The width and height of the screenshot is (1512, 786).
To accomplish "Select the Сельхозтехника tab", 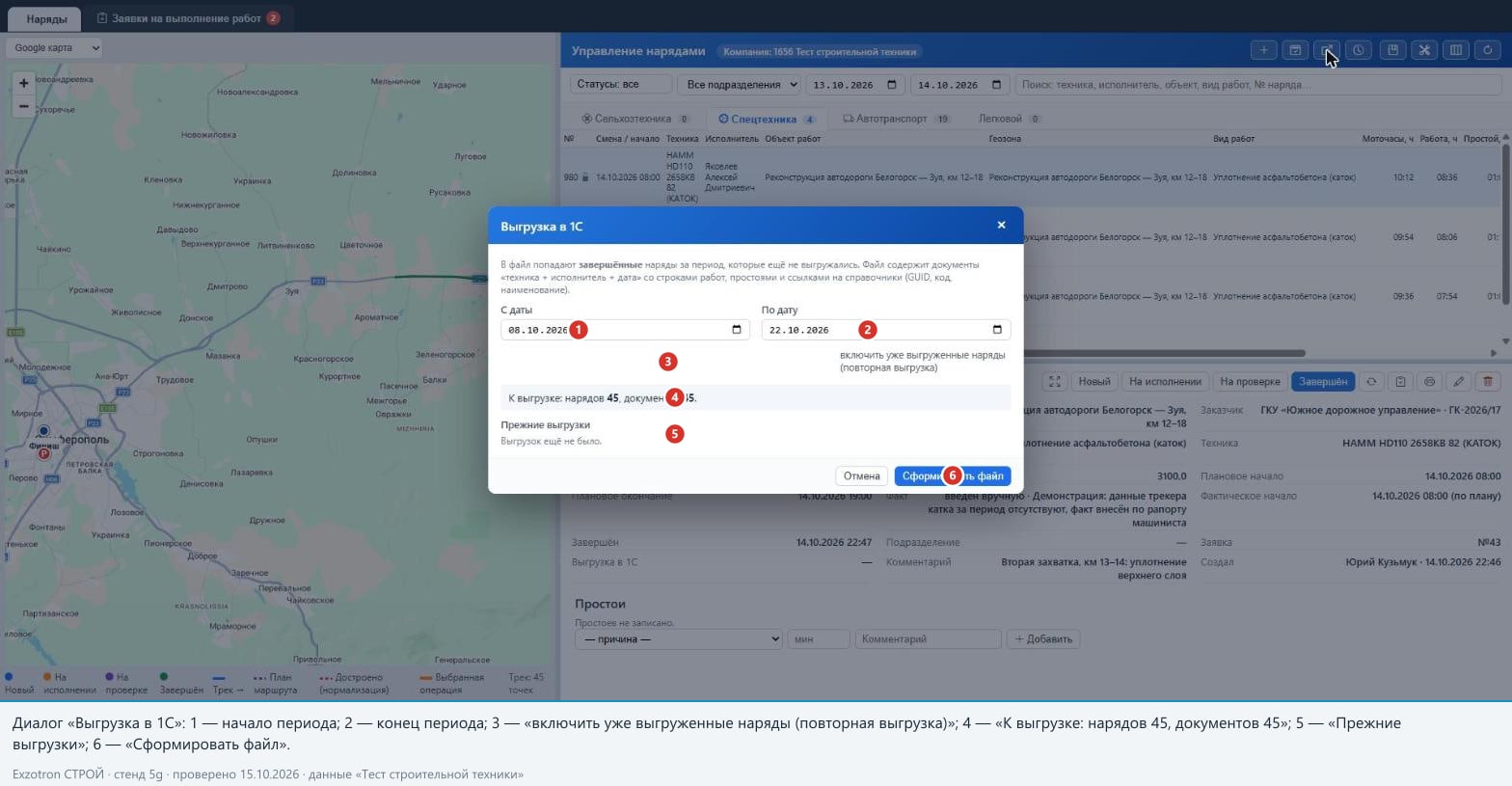I will [635, 119].
